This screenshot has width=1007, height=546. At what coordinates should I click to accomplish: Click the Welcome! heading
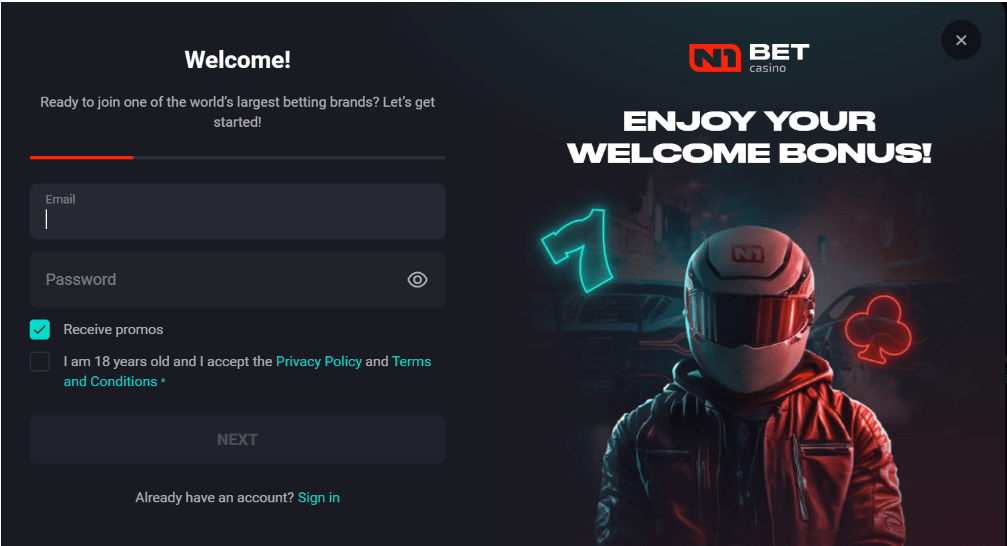pyautogui.click(x=238, y=60)
